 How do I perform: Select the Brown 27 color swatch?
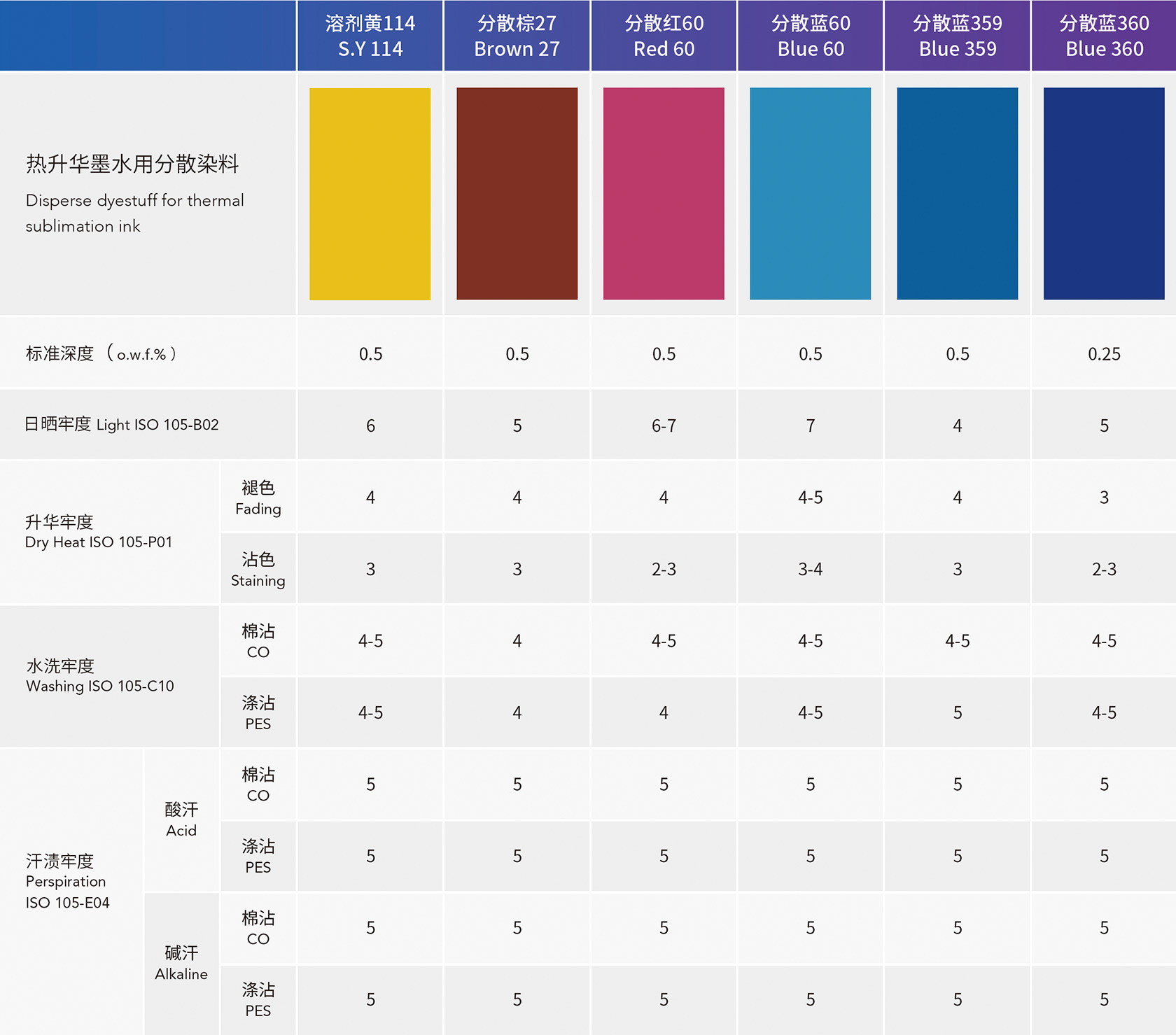(517, 194)
